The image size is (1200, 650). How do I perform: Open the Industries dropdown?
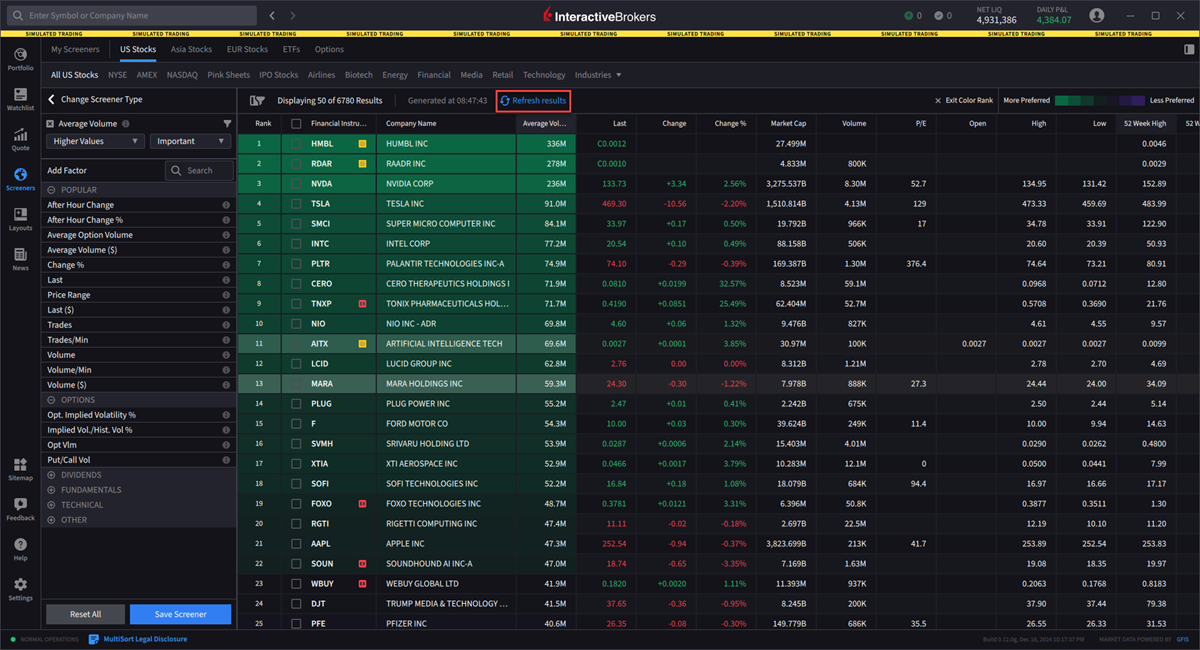pos(598,75)
